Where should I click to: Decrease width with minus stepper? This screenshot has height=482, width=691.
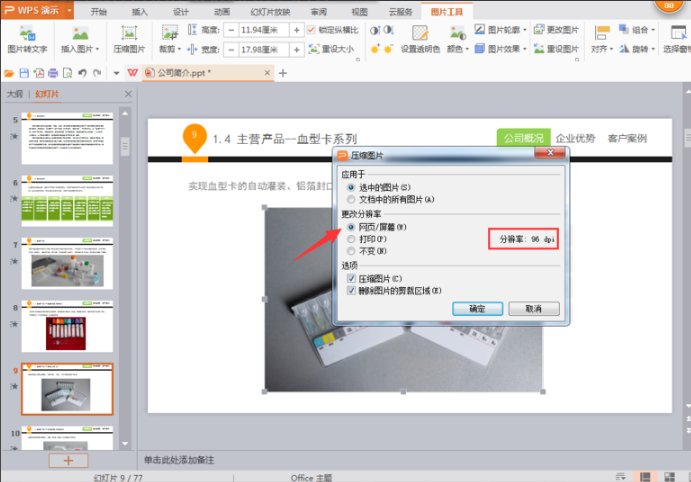point(231,49)
